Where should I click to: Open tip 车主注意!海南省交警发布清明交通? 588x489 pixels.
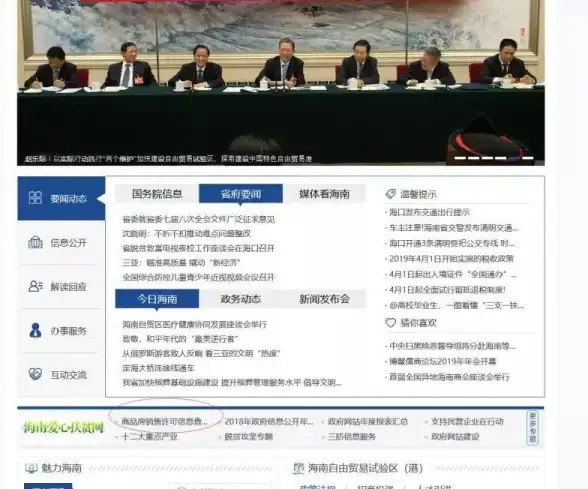(454, 228)
